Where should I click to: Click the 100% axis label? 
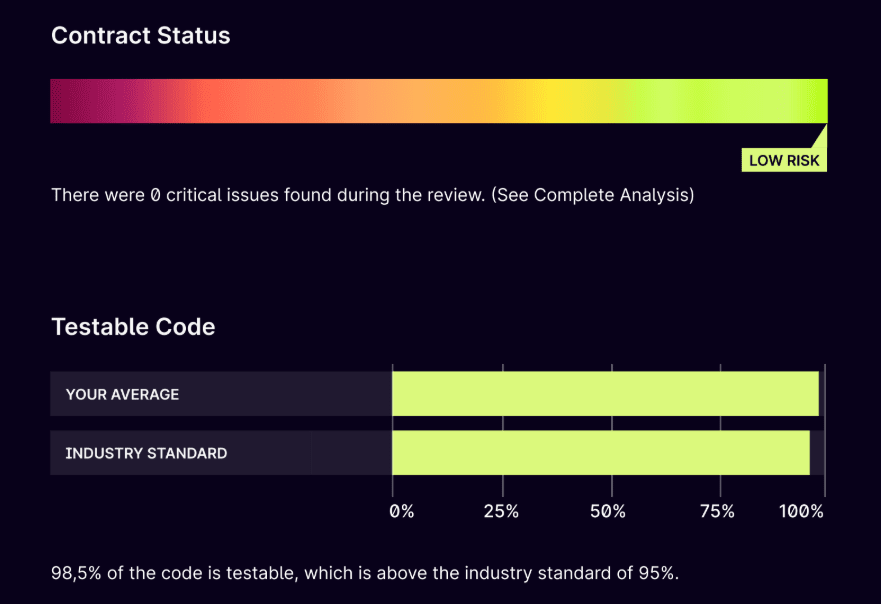click(801, 512)
